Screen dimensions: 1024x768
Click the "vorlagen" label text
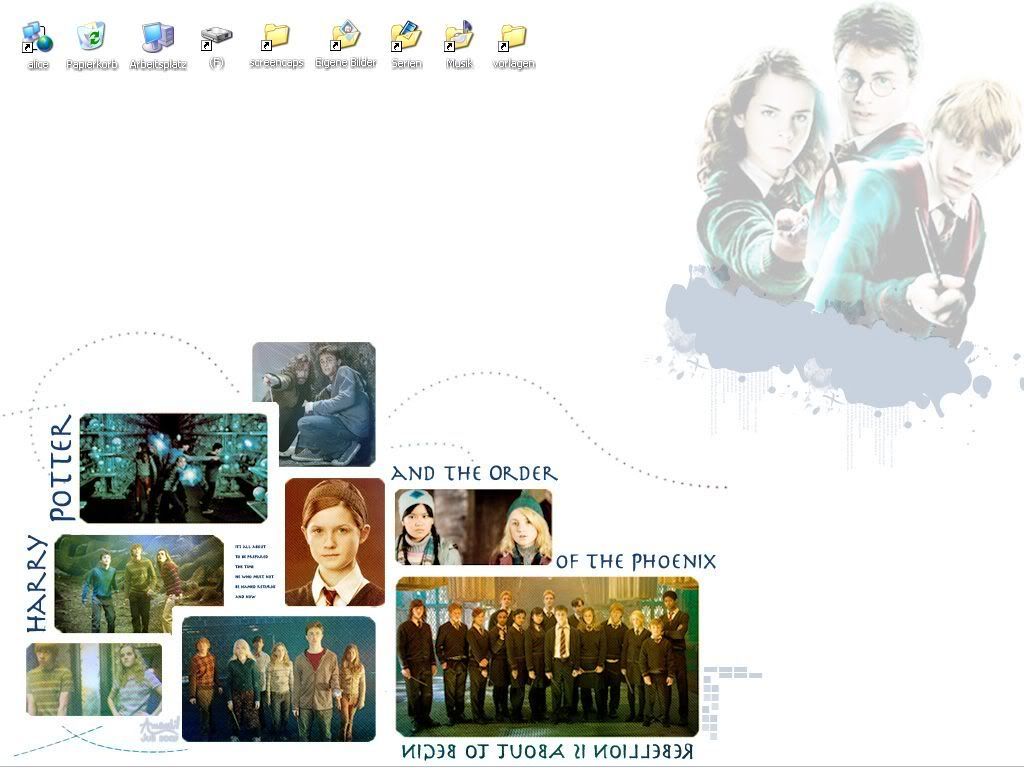[513, 63]
